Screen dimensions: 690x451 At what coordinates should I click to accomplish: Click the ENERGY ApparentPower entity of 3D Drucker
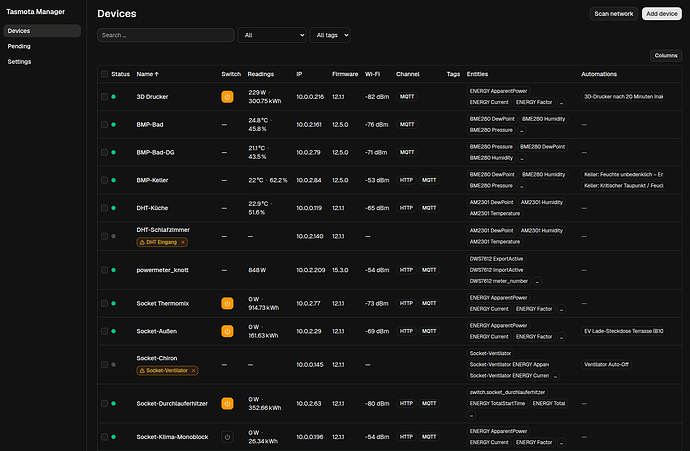[x=498, y=92]
